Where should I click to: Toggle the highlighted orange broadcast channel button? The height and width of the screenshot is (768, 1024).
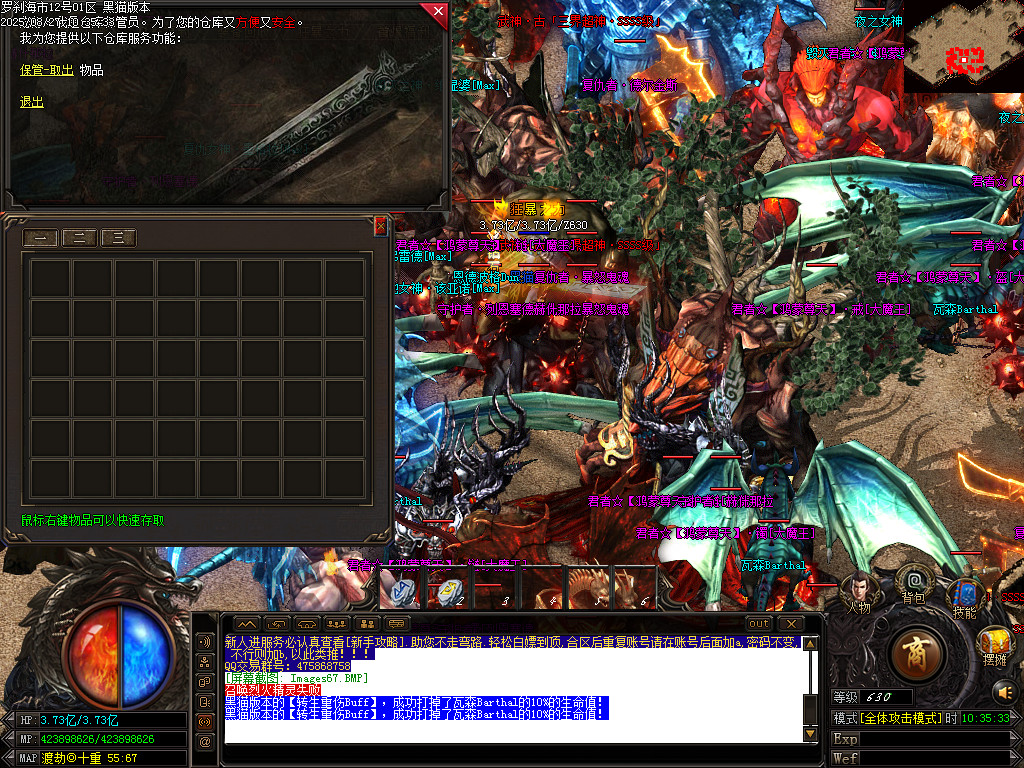[205, 721]
